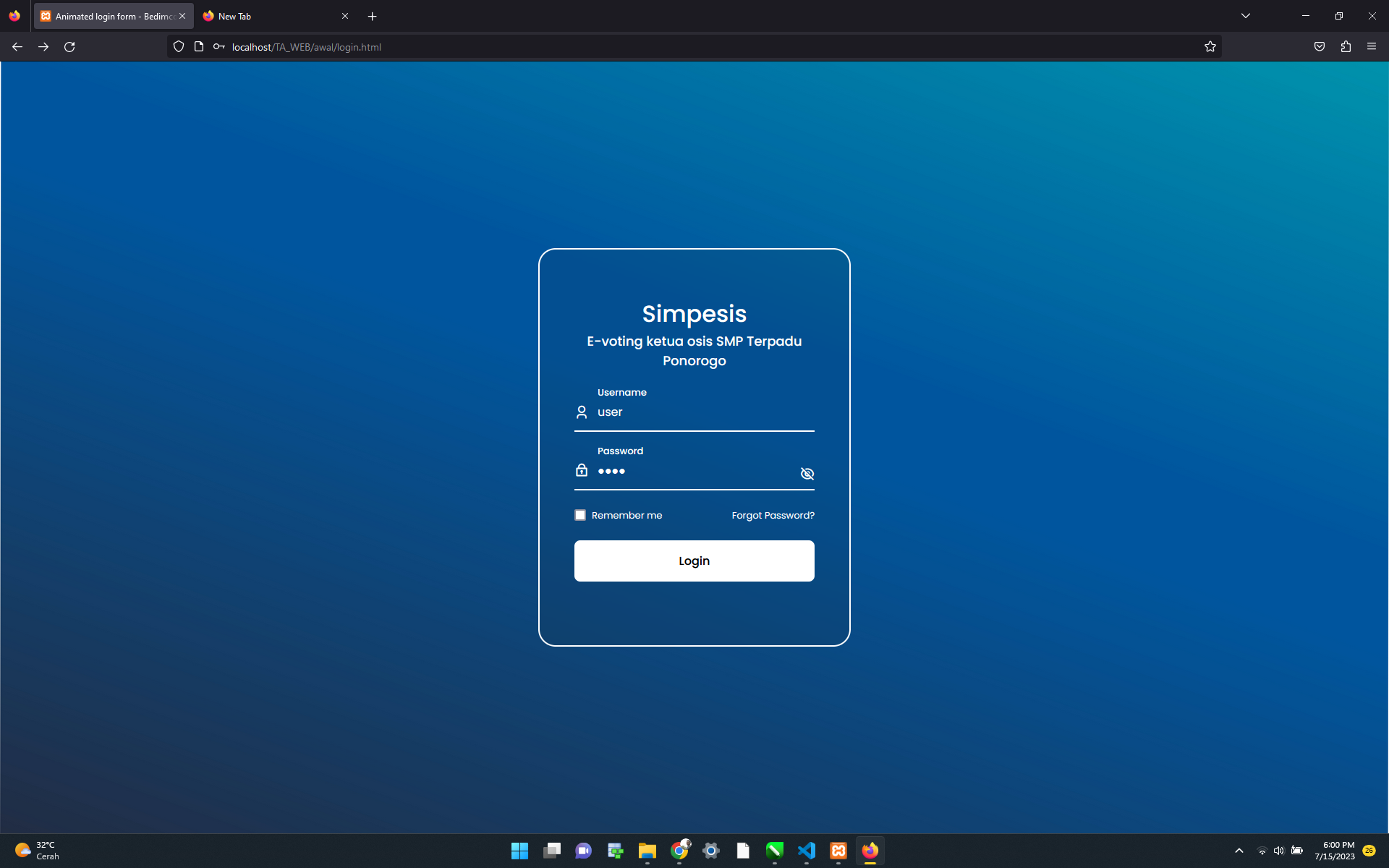Switch to the New Tab tab
The image size is (1389, 868).
(x=268, y=16)
